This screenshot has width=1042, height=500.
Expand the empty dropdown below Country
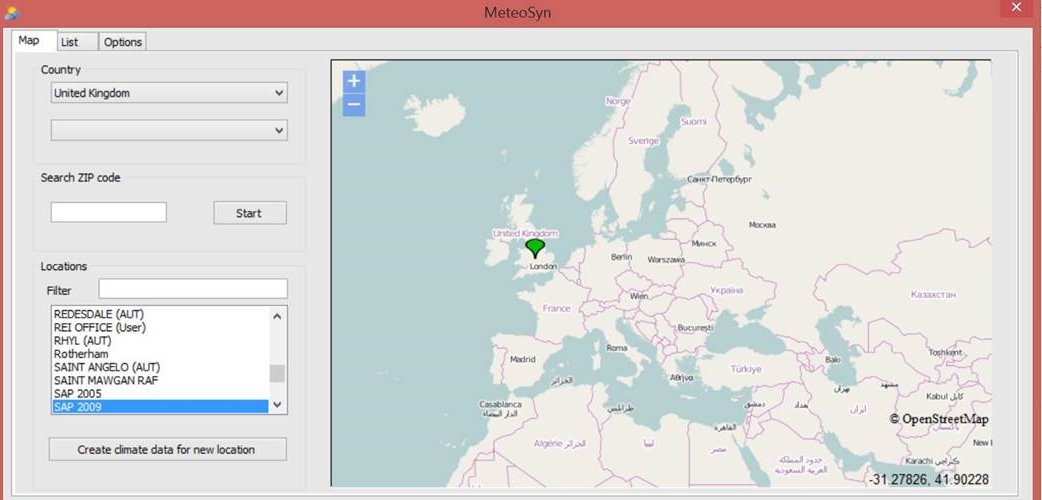coord(168,130)
